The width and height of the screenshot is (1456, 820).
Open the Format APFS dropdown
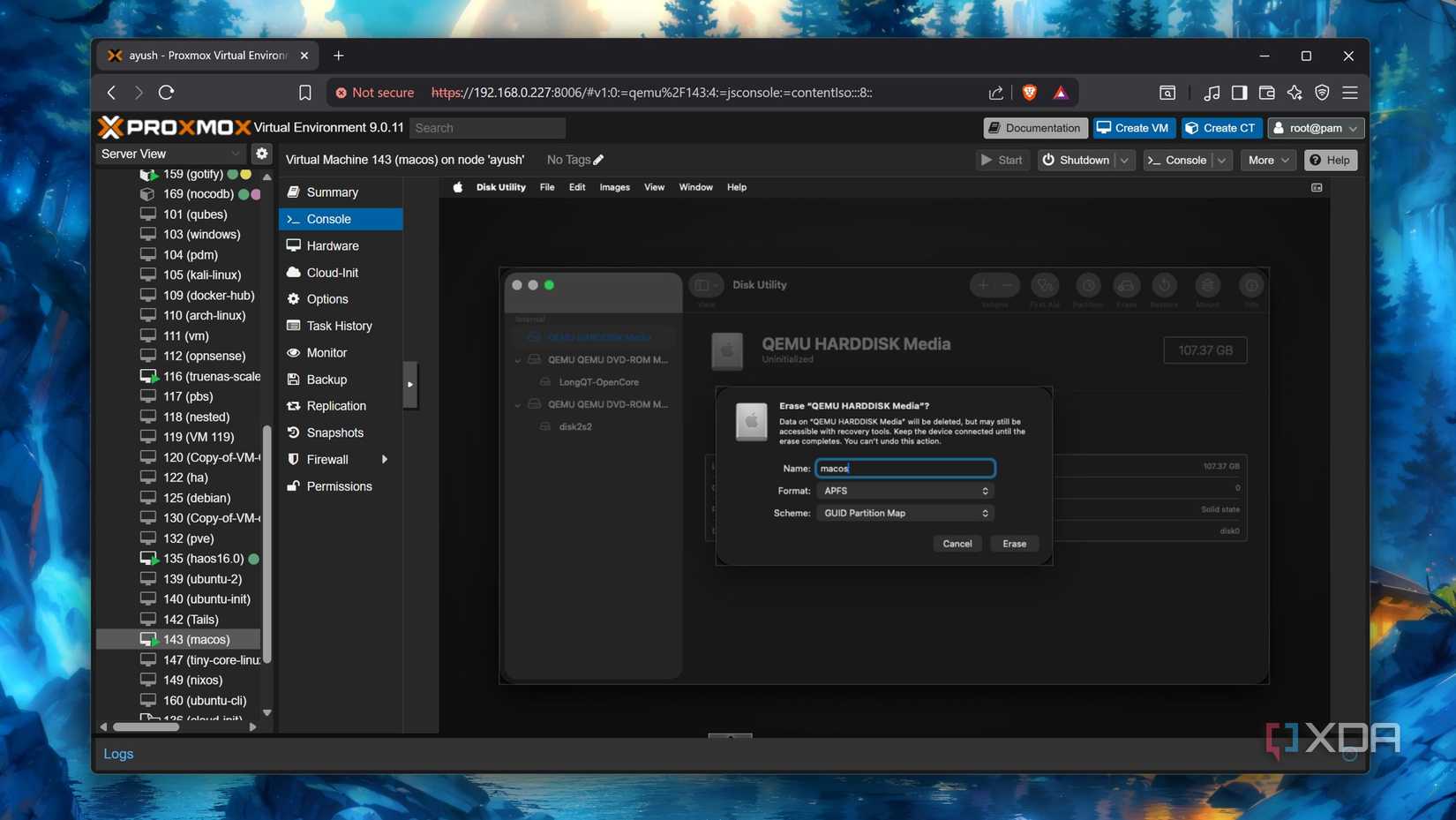tap(905, 491)
